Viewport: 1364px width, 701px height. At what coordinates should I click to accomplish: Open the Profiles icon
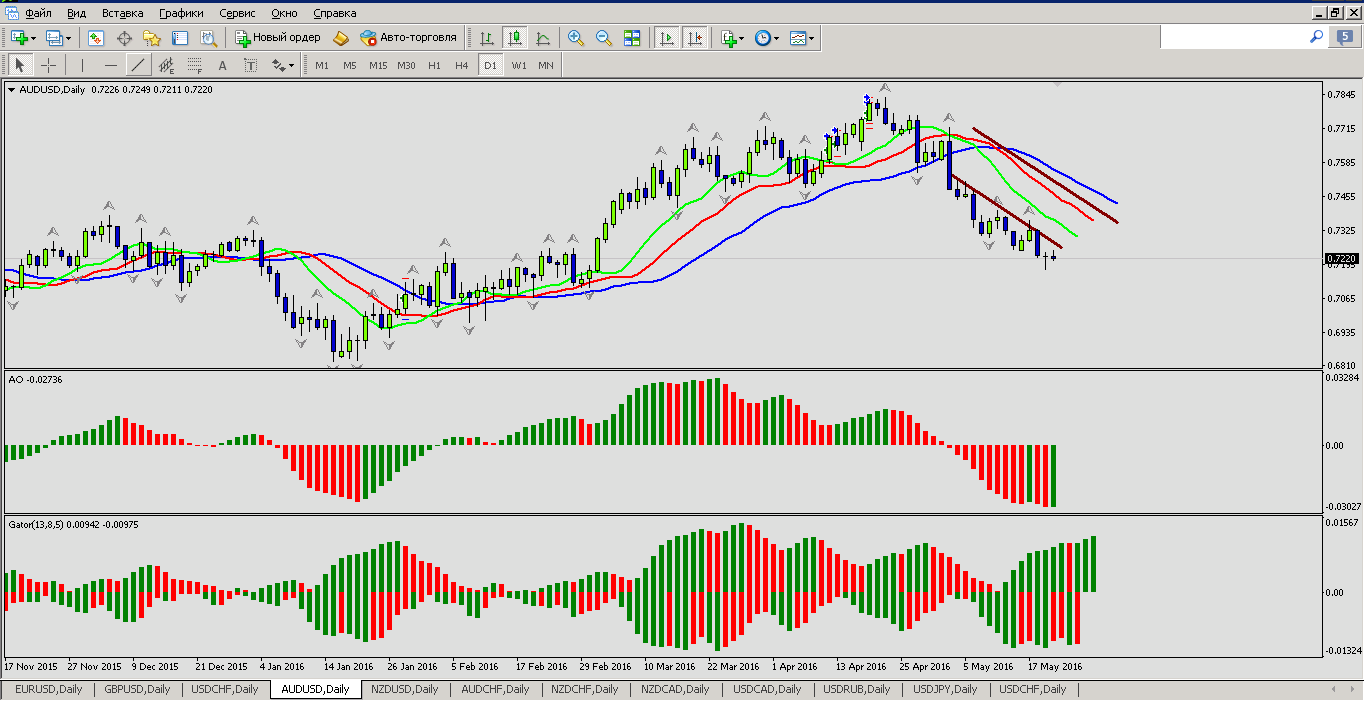click(54, 38)
